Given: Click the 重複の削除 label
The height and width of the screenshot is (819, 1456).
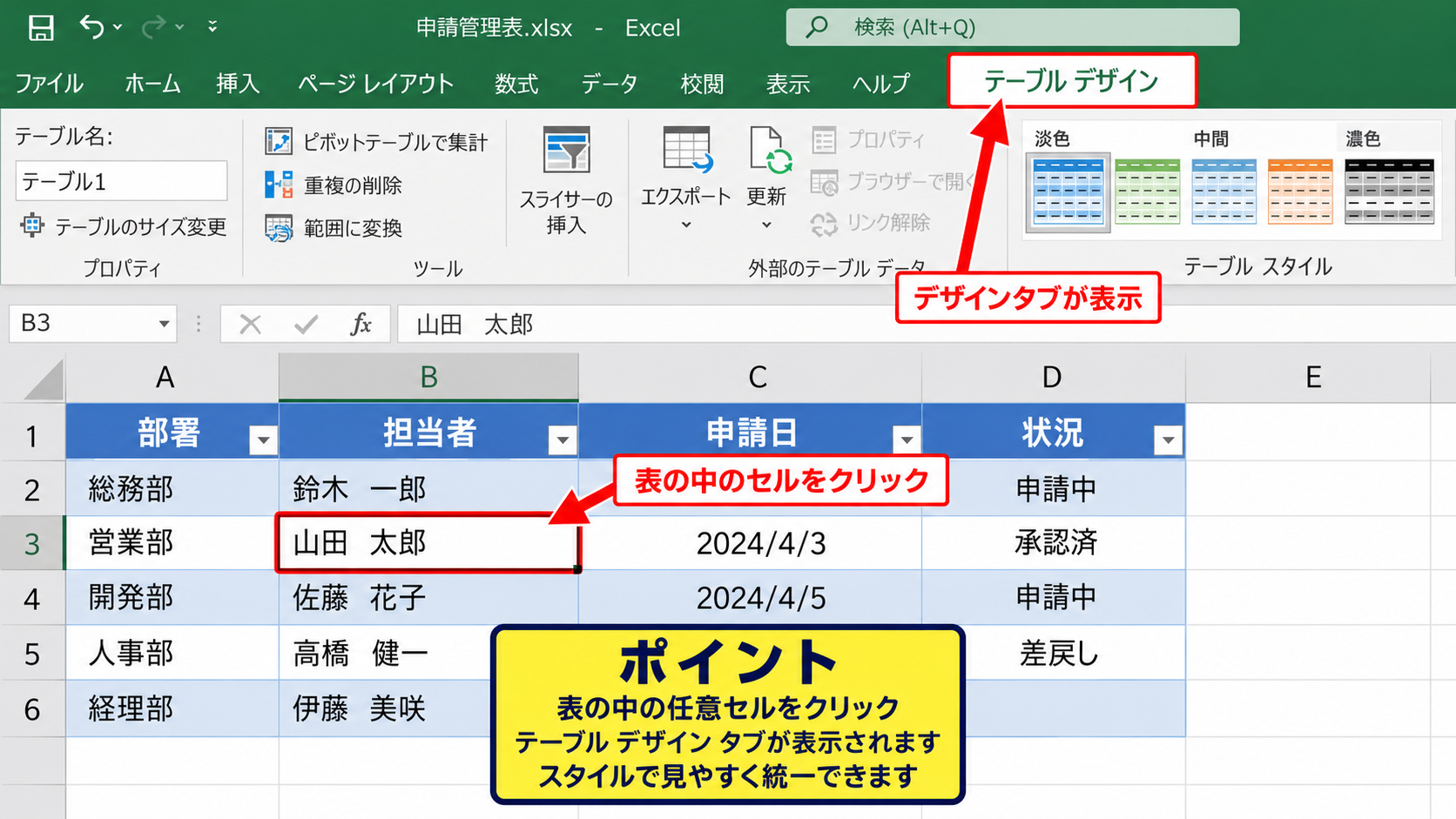Looking at the screenshot, I should click(353, 185).
